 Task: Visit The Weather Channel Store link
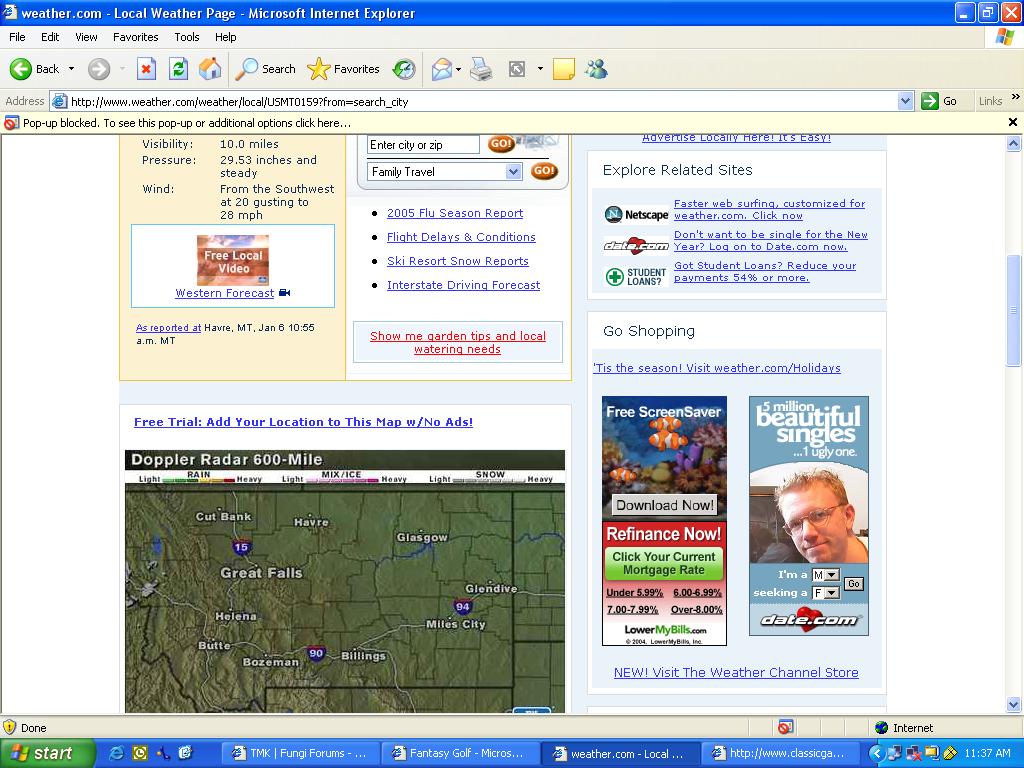pyautogui.click(x=736, y=673)
